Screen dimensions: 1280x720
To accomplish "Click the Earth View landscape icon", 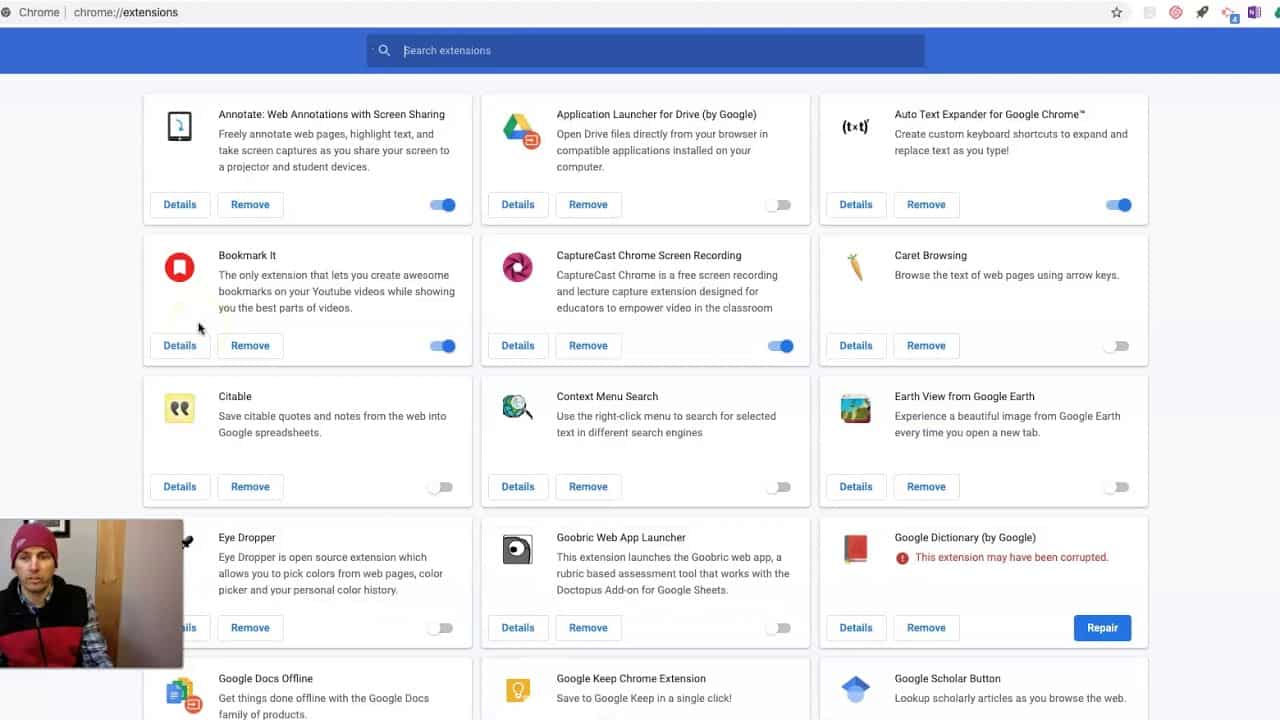I will (x=856, y=409).
